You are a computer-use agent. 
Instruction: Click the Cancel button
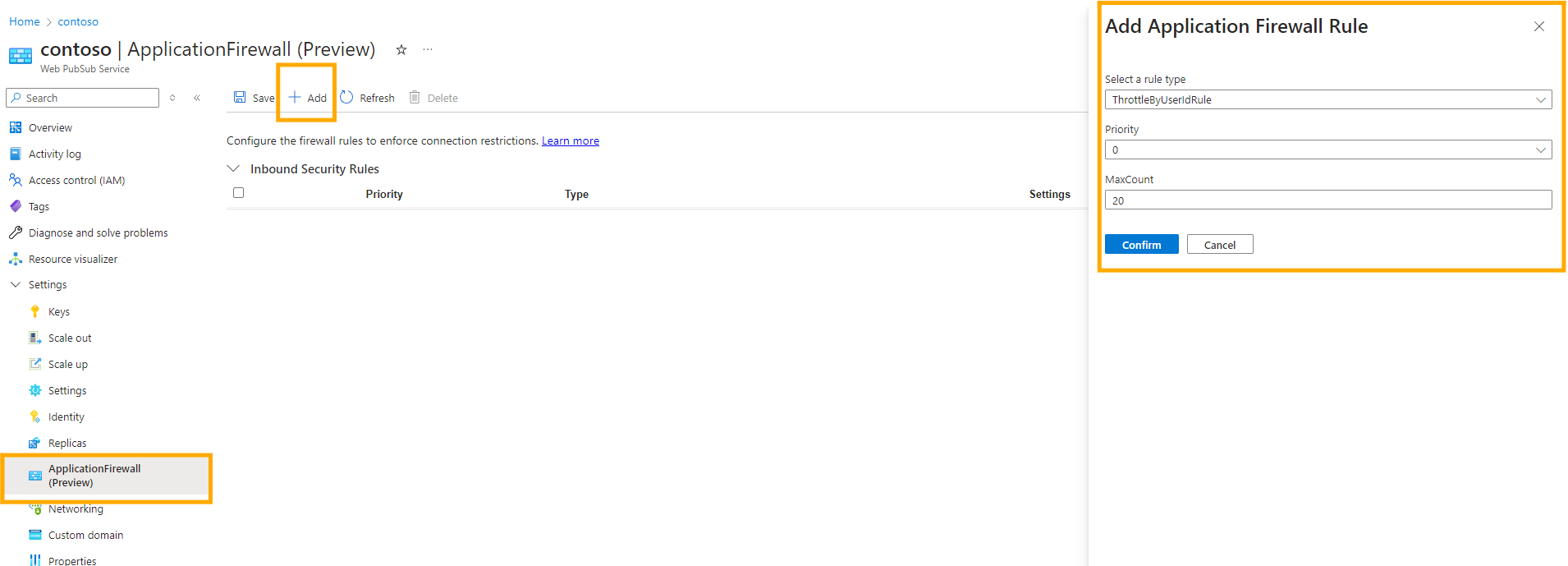pos(1219,244)
